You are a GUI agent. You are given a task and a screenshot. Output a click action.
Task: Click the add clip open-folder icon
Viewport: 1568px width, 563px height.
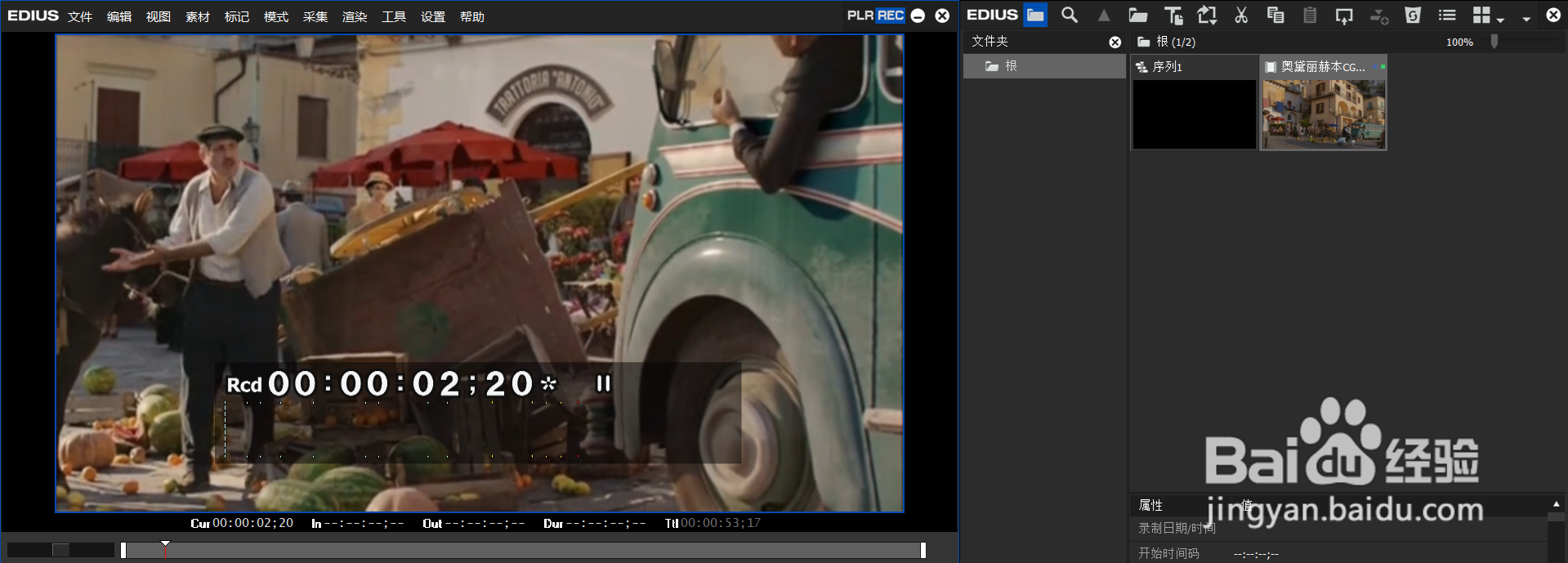point(1138,15)
